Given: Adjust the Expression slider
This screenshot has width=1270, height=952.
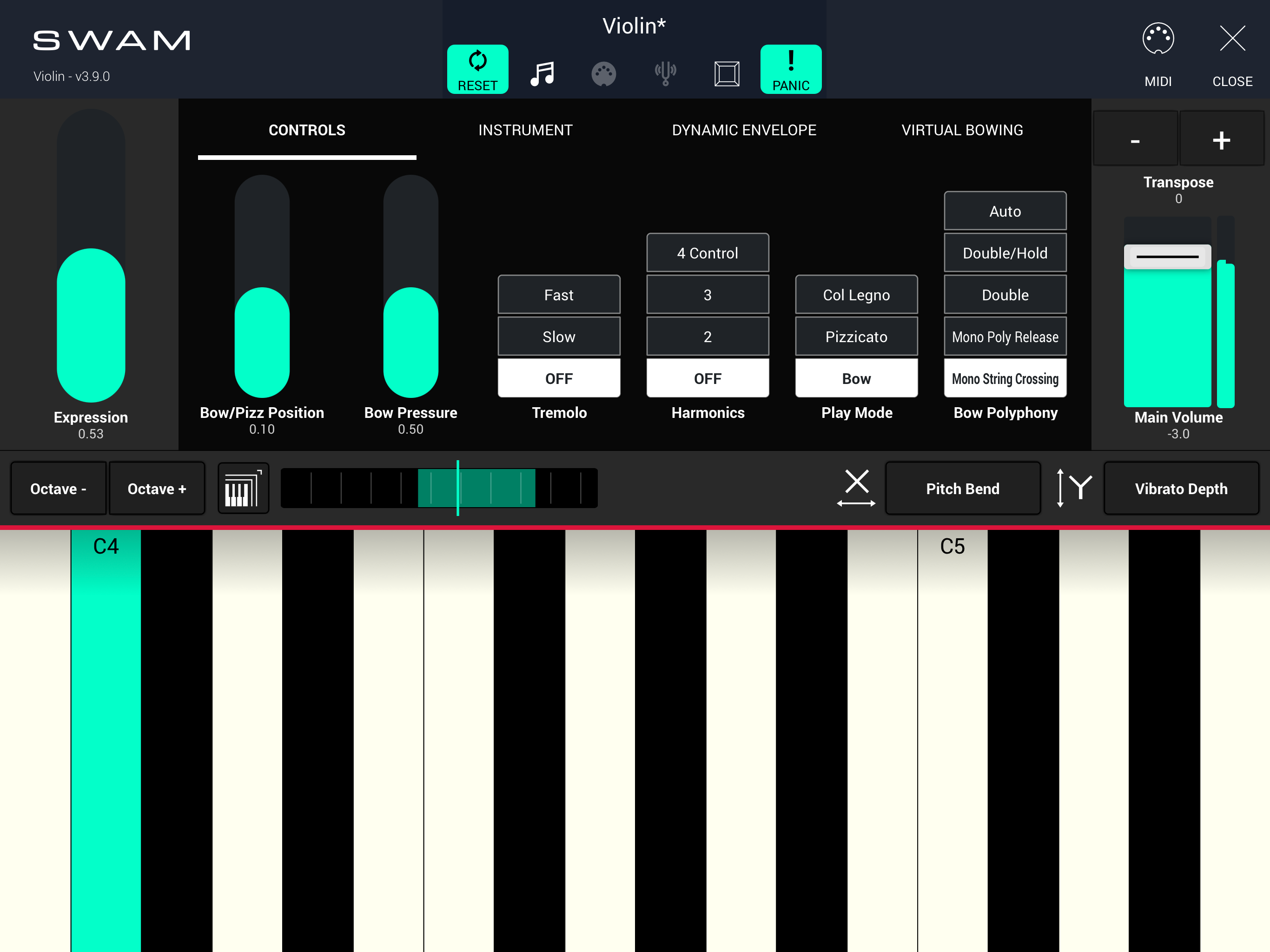Looking at the screenshot, I should click(91, 256).
